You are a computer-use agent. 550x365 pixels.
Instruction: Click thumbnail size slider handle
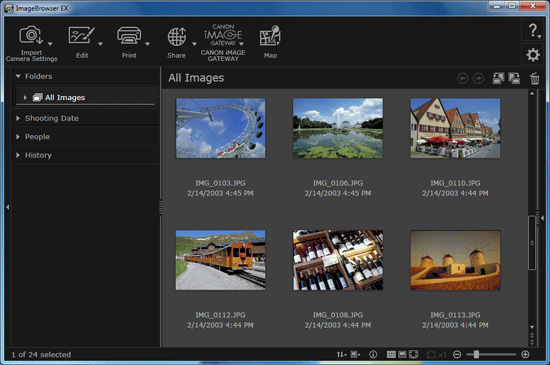476,354
